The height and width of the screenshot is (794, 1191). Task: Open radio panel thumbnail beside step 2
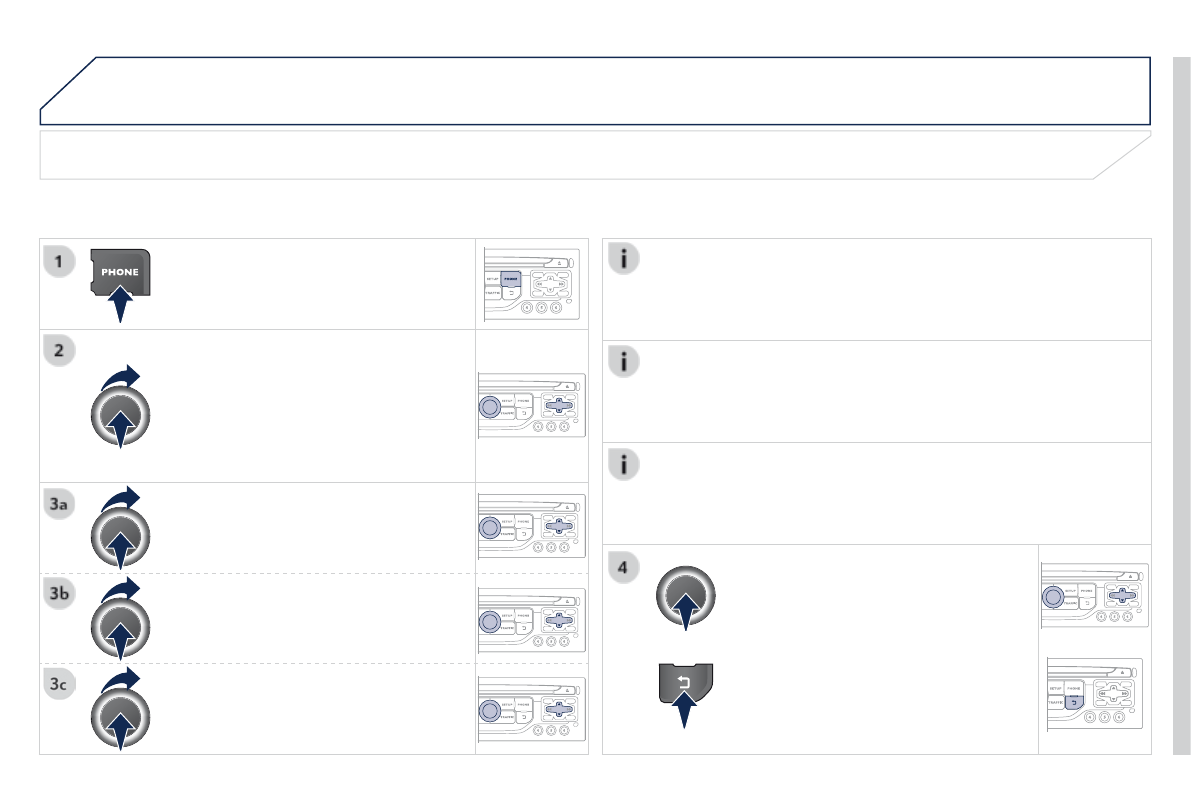tap(530, 407)
